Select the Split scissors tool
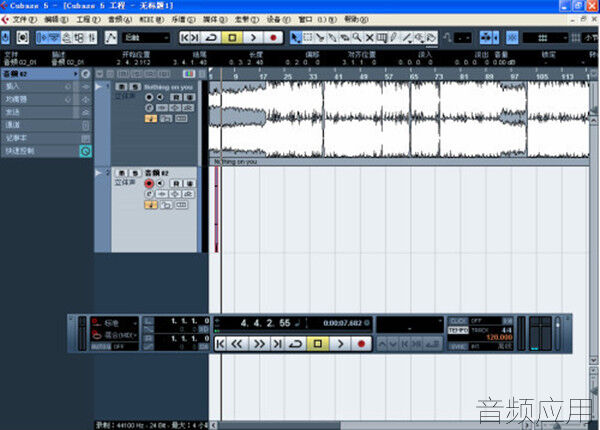Screen dimensions: 600x430 pos(320,37)
